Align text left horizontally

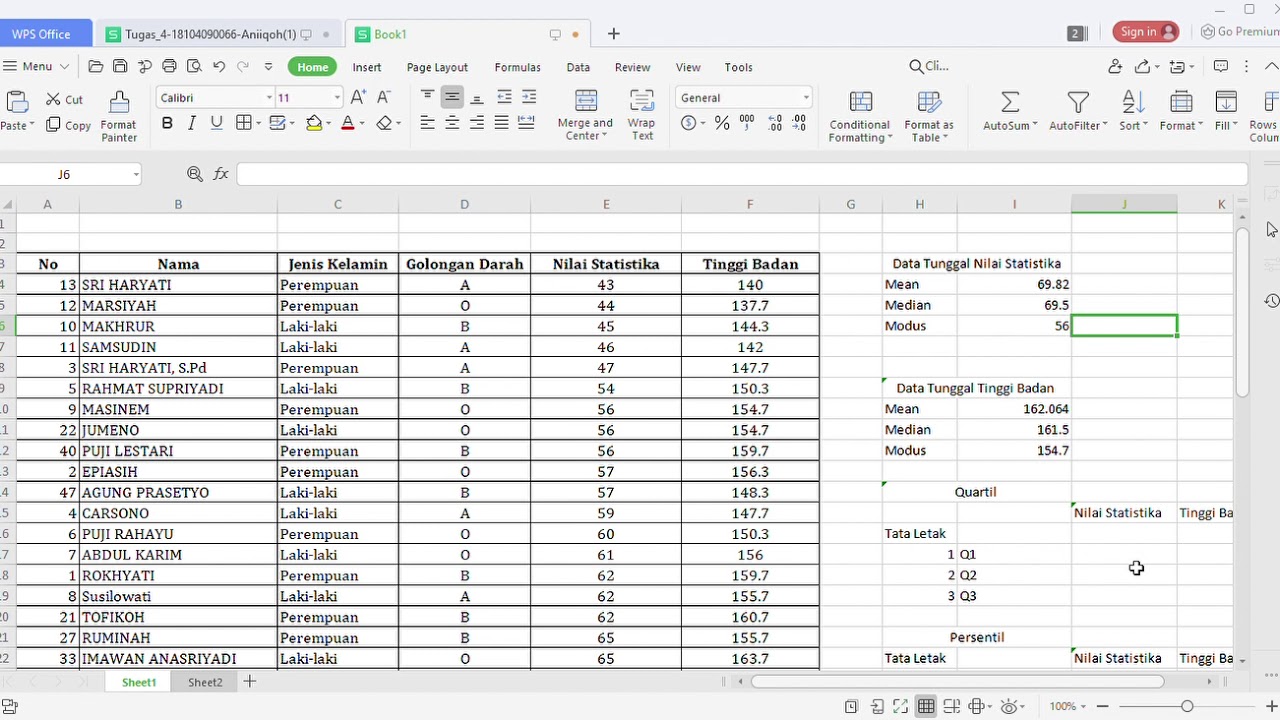click(x=427, y=123)
